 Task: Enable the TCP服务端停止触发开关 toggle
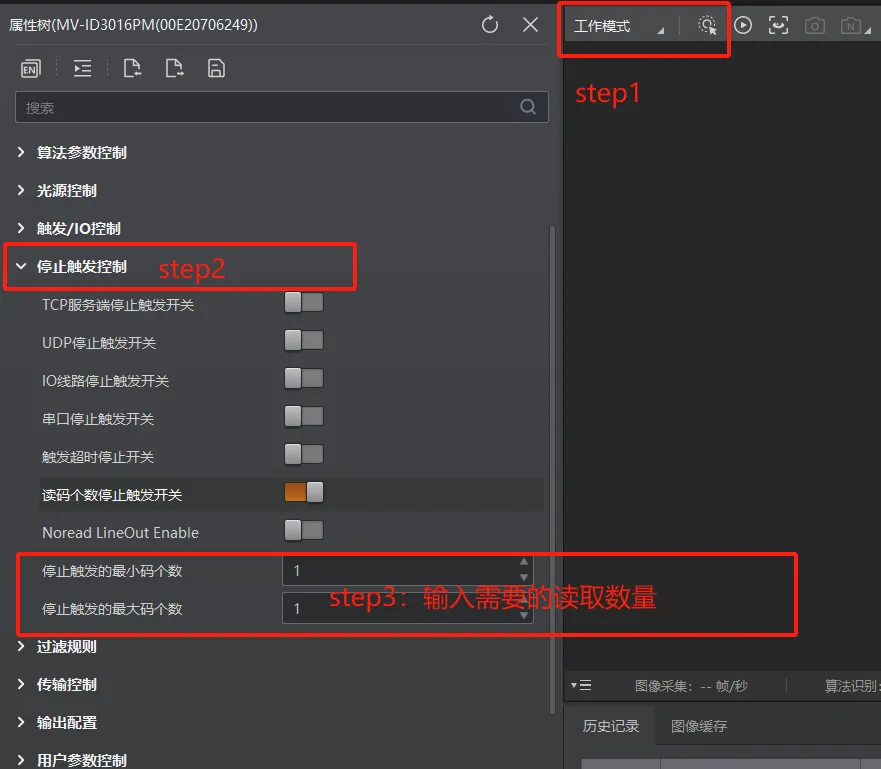pos(304,303)
